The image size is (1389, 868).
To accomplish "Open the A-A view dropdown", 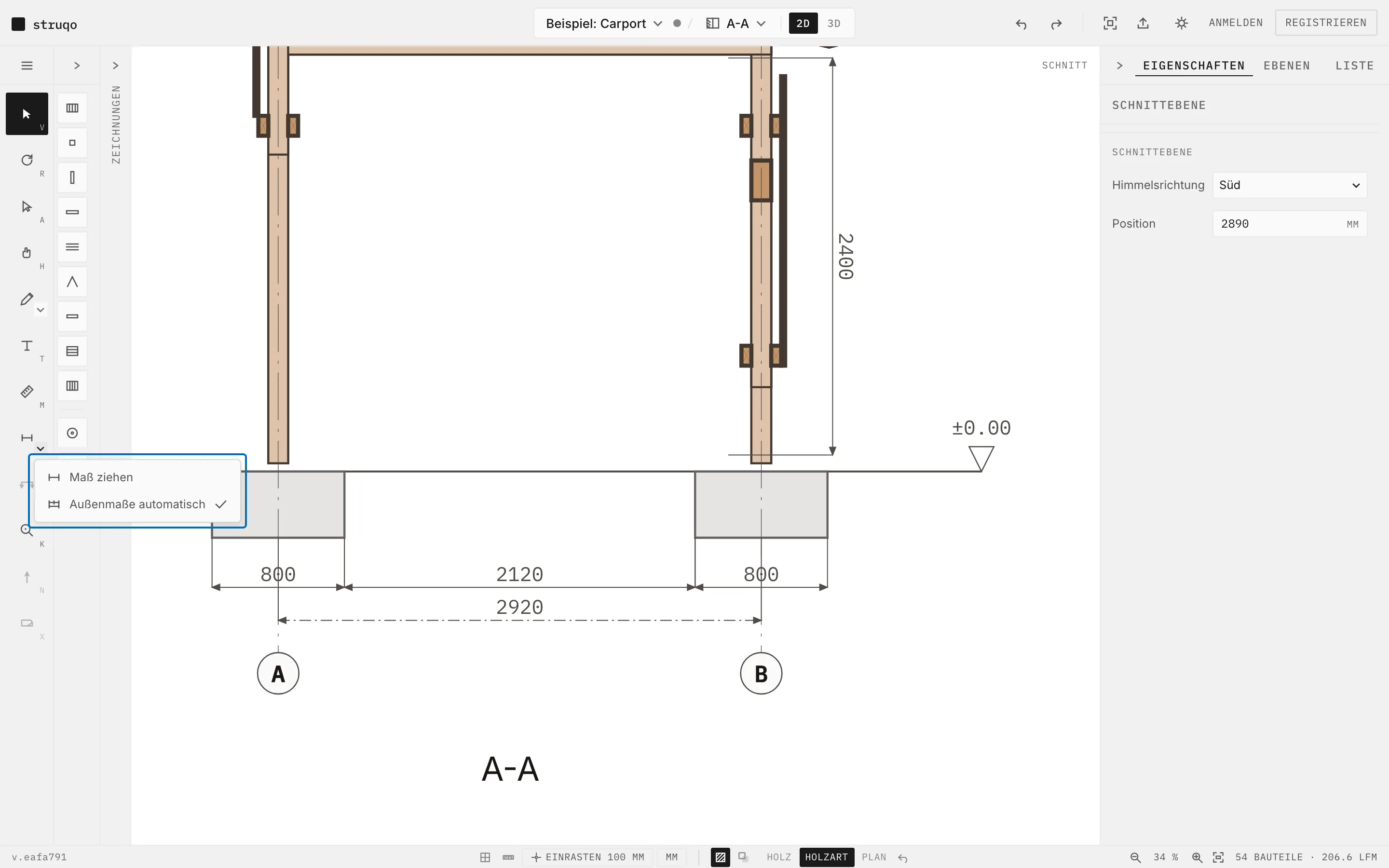I will [x=736, y=24].
